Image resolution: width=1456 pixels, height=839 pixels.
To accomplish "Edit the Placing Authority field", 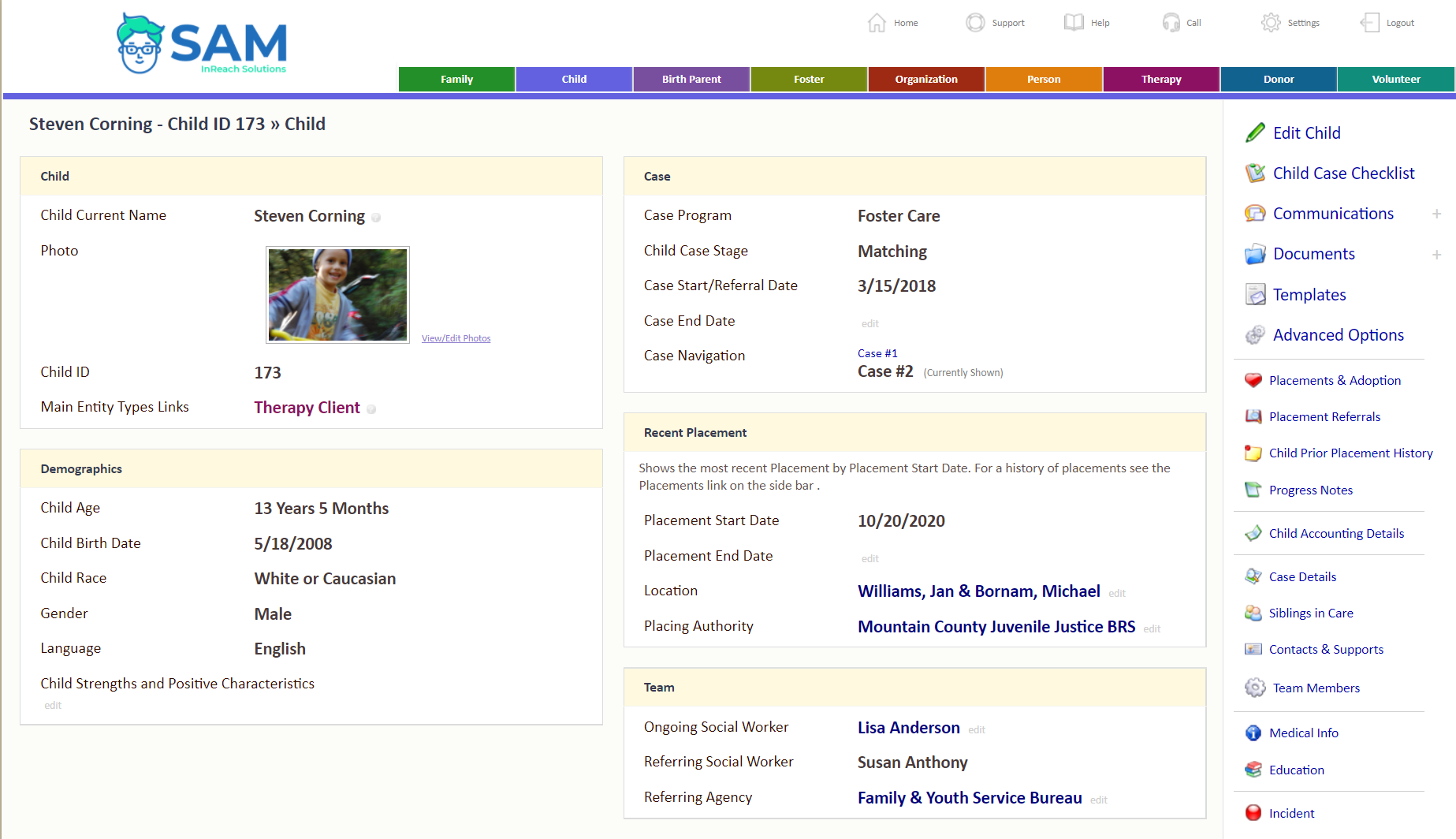I will pos(1152,628).
